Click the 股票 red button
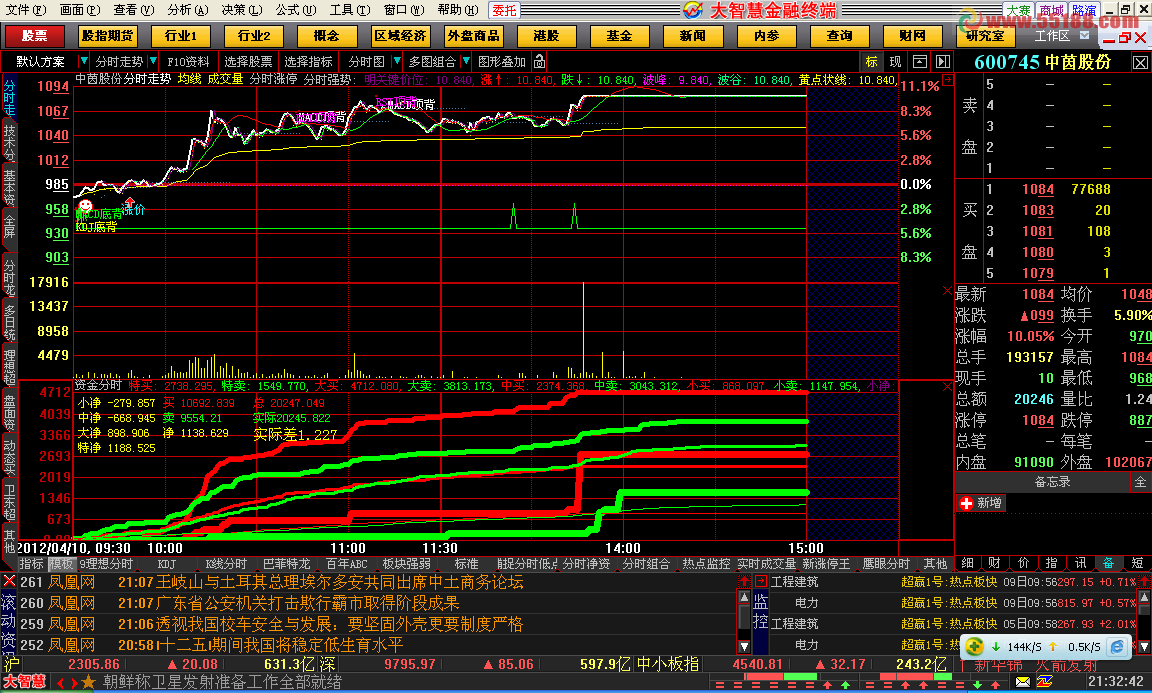This screenshot has width=1152, height=693. tap(34, 35)
